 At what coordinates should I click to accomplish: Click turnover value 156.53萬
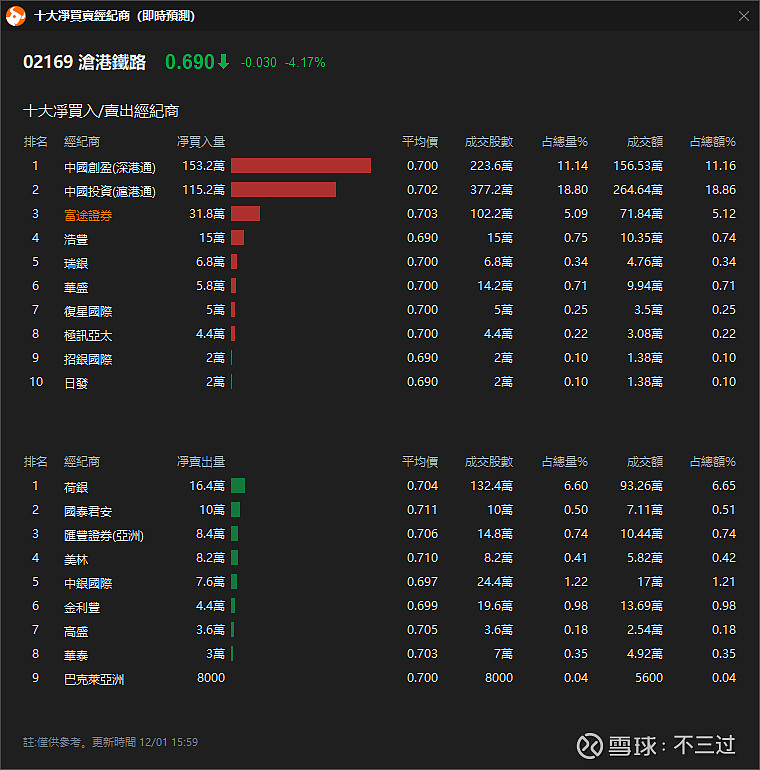pos(638,166)
